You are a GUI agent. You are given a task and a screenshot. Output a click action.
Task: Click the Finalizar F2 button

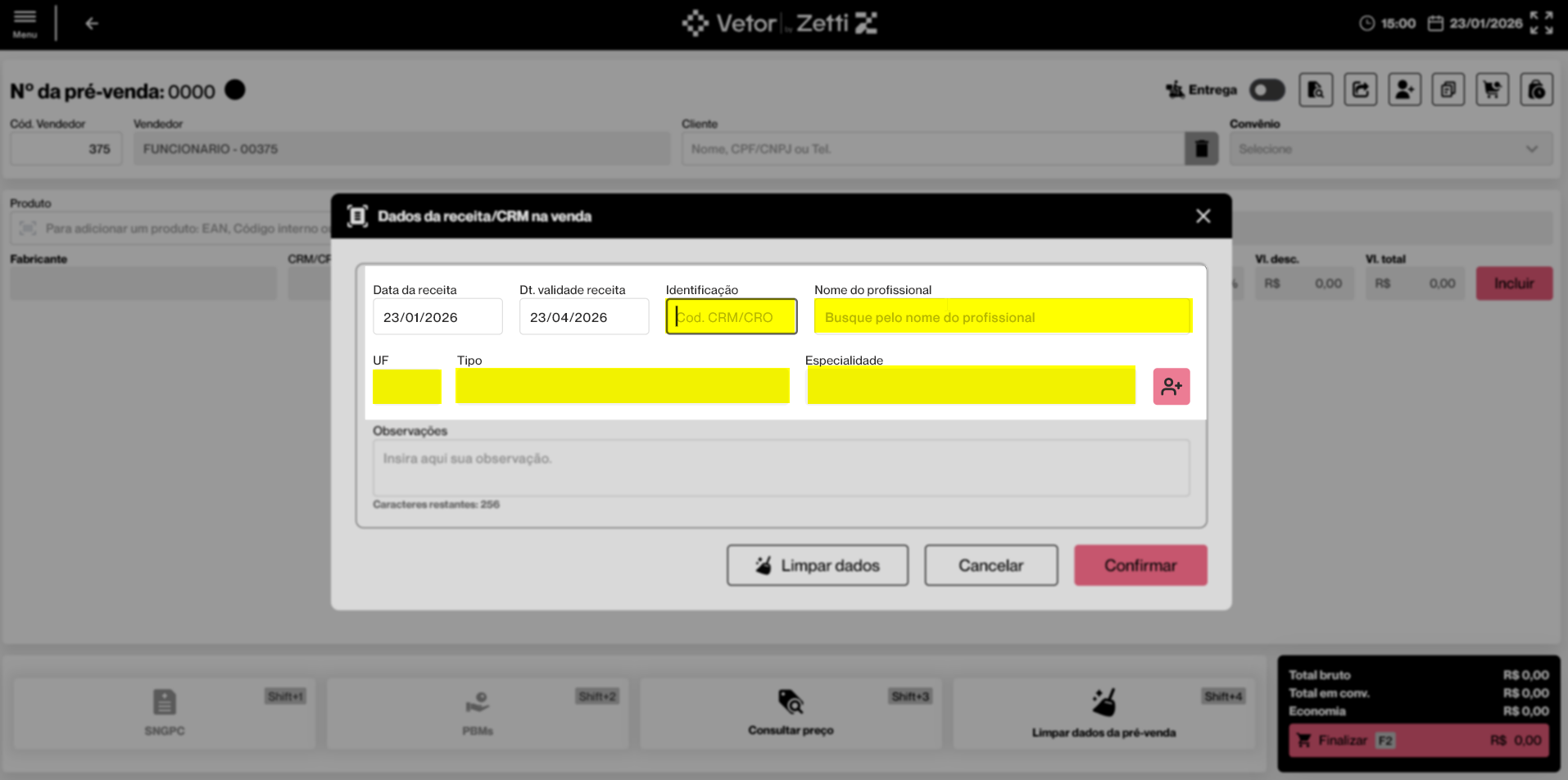1419,741
